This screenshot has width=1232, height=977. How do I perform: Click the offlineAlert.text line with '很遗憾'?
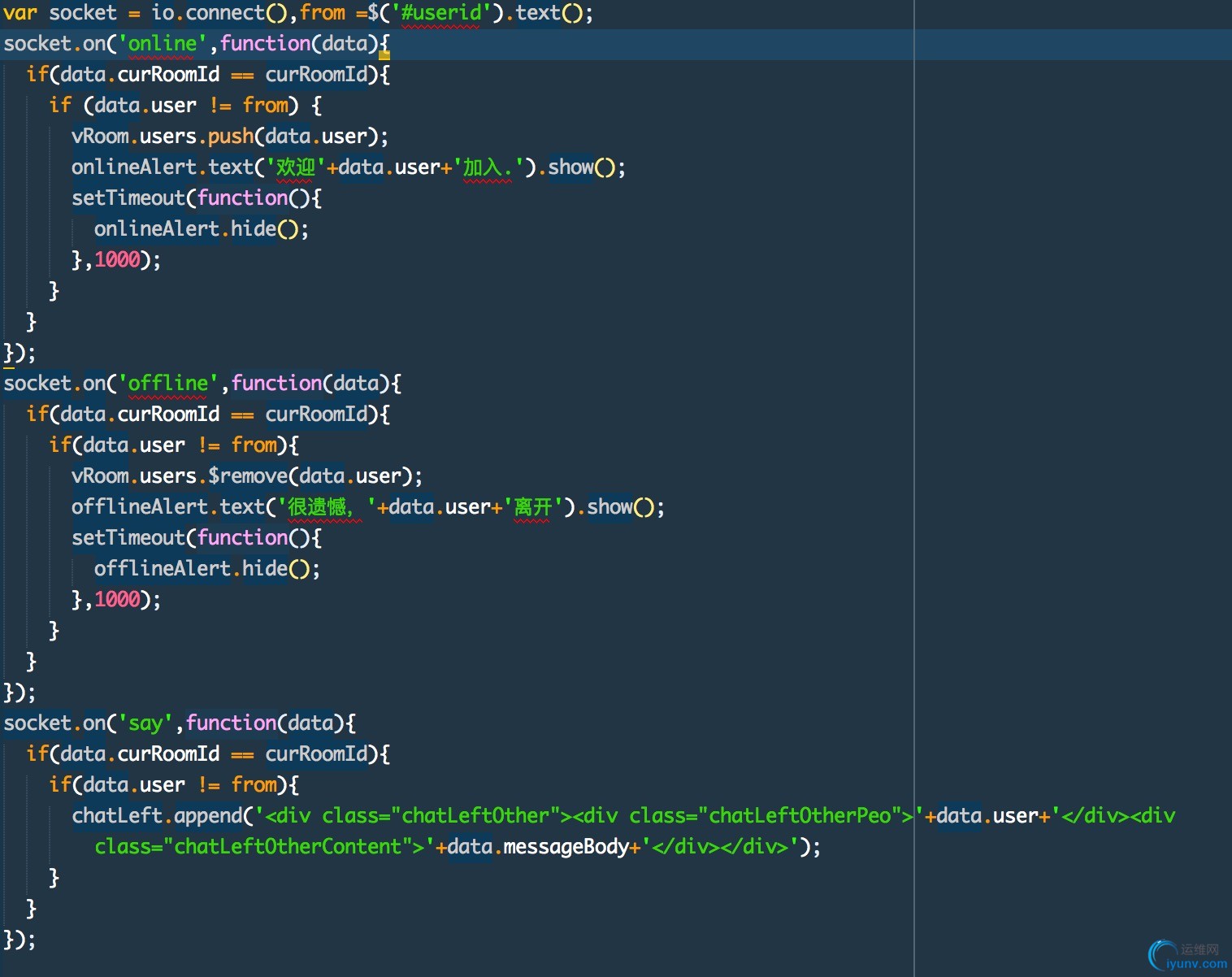[x=368, y=507]
